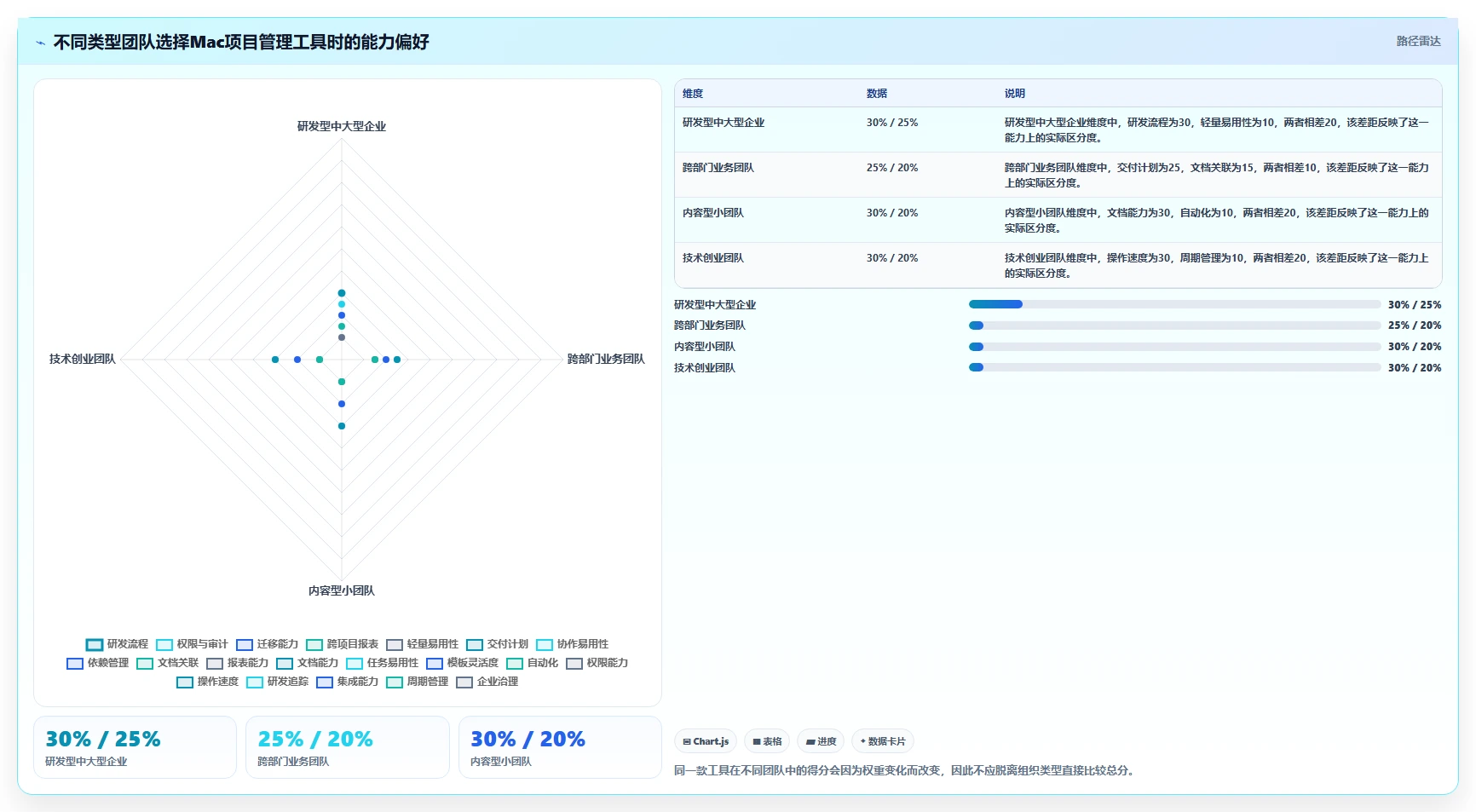Screen dimensions: 1476x812
Task: Click the 技术创业团队 radar axis label
Action: point(83,359)
